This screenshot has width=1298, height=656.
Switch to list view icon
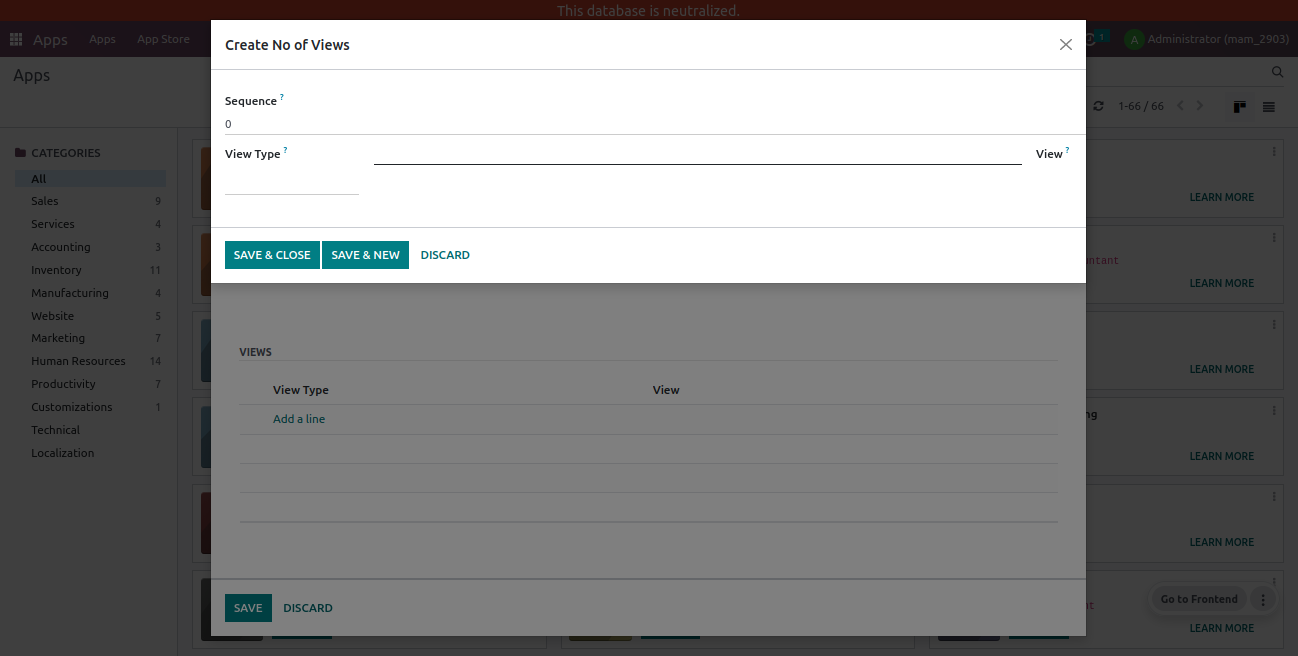click(x=1268, y=106)
